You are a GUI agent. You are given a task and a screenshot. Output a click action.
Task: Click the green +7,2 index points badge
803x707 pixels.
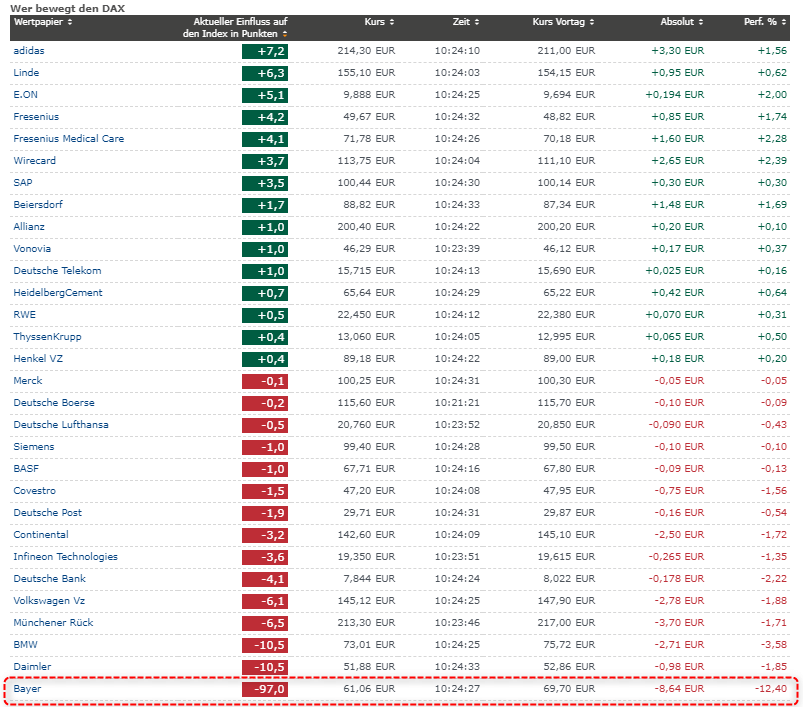coord(265,51)
